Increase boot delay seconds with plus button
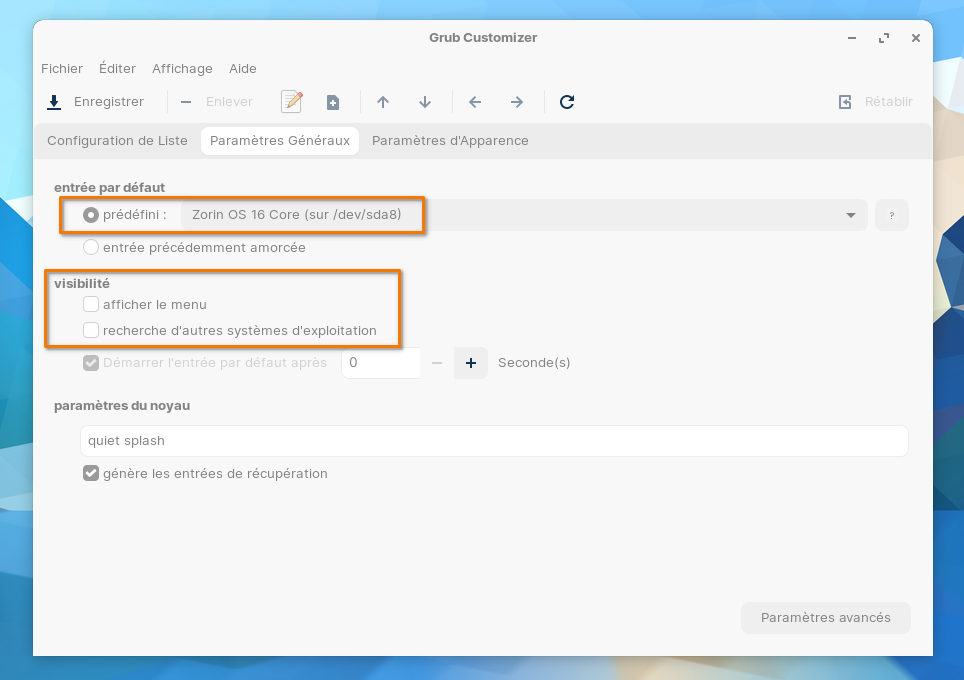 coord(470,363)
